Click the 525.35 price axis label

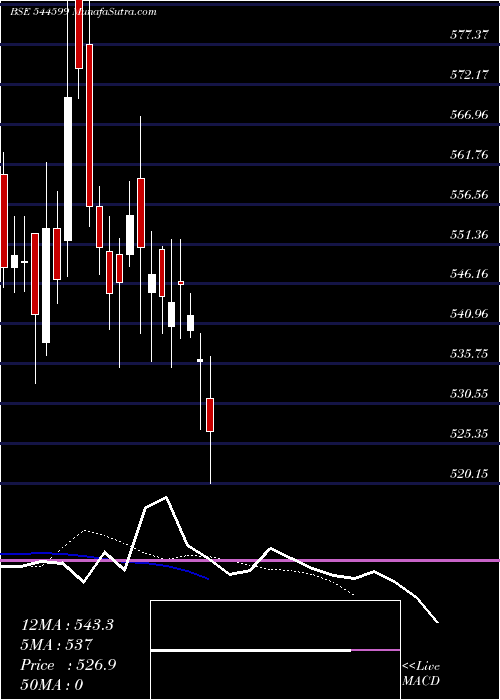pos(469,433)
